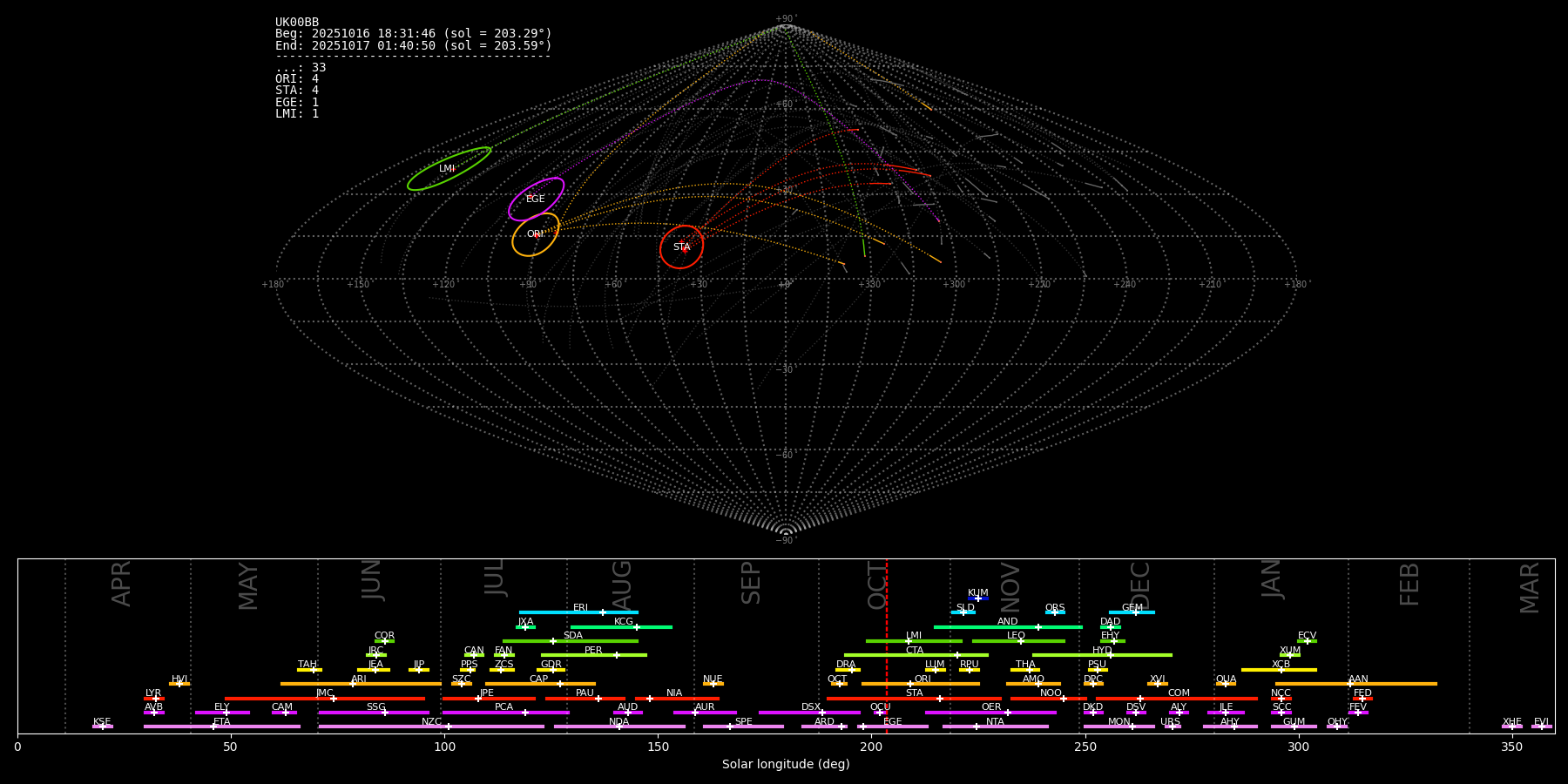Click the 200 tick label on longitude axis
Image resolution: width=1568 pixels, height=784 pixels.
871,747
